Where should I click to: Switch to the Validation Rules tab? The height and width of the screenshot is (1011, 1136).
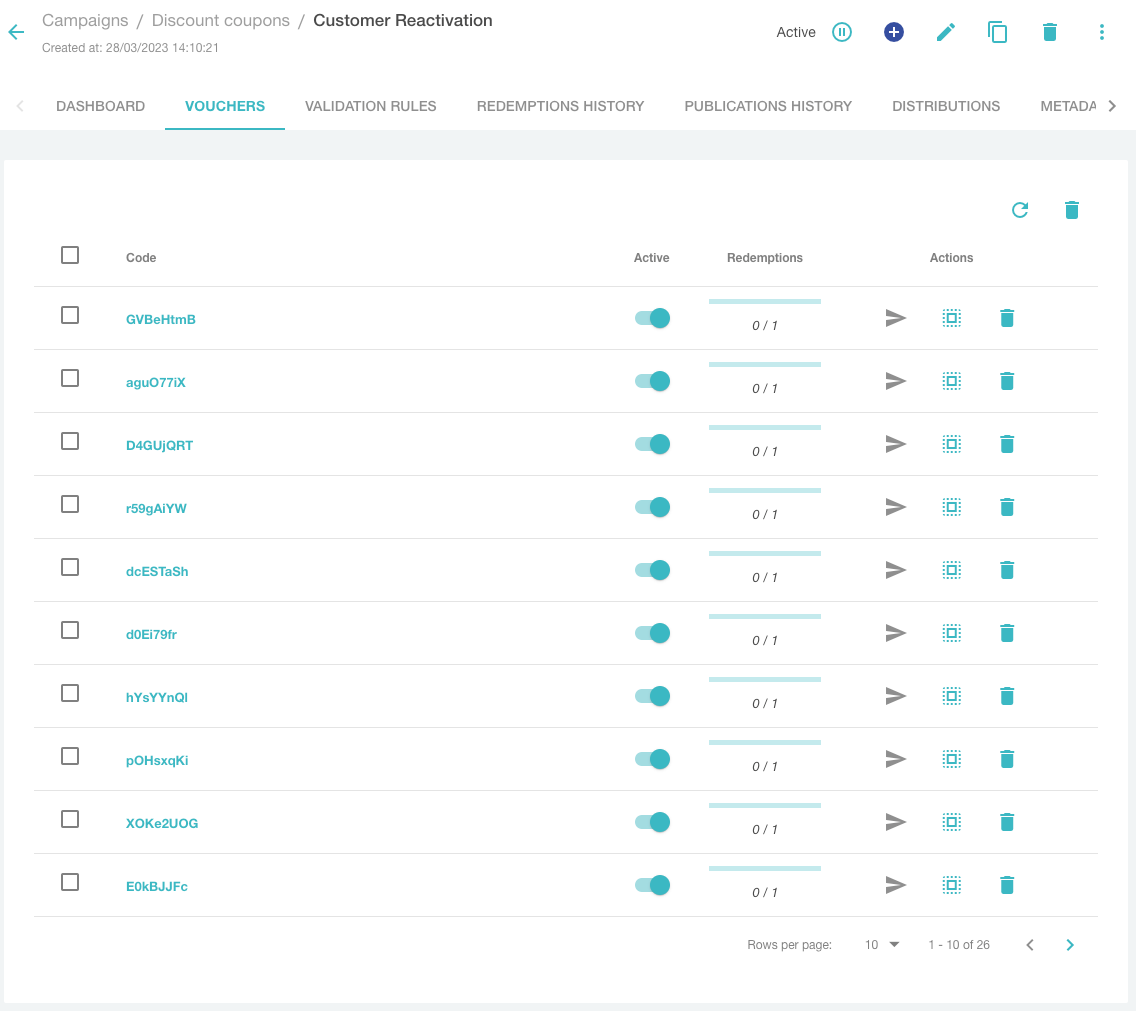[x=371, y=106]
